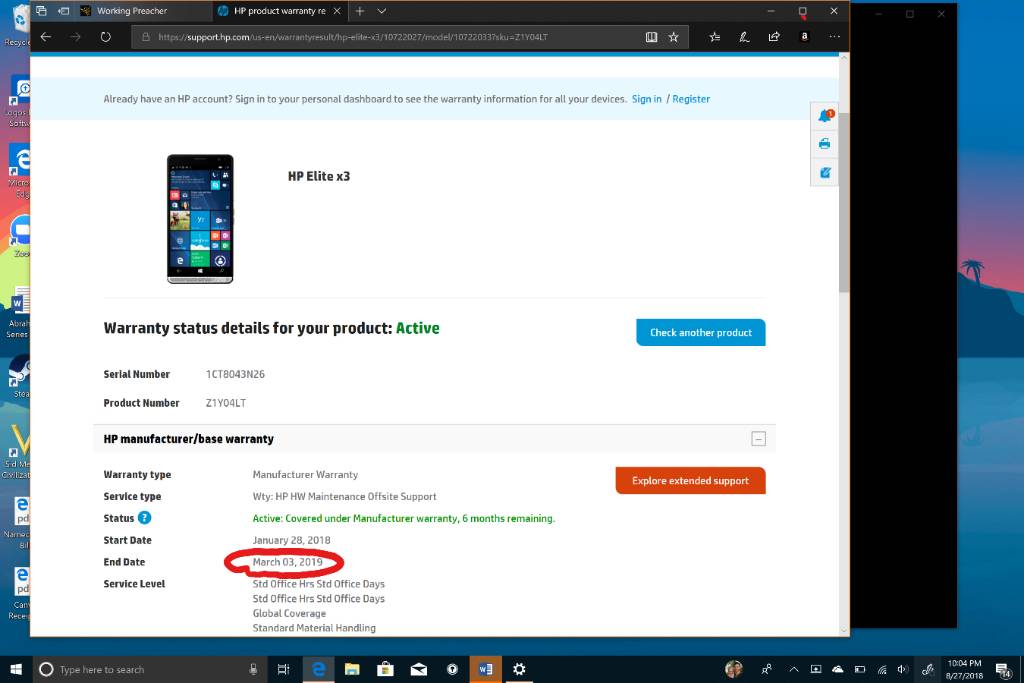Go back to the previous page in Edge
1024x683 pixels.
[46, 37]
